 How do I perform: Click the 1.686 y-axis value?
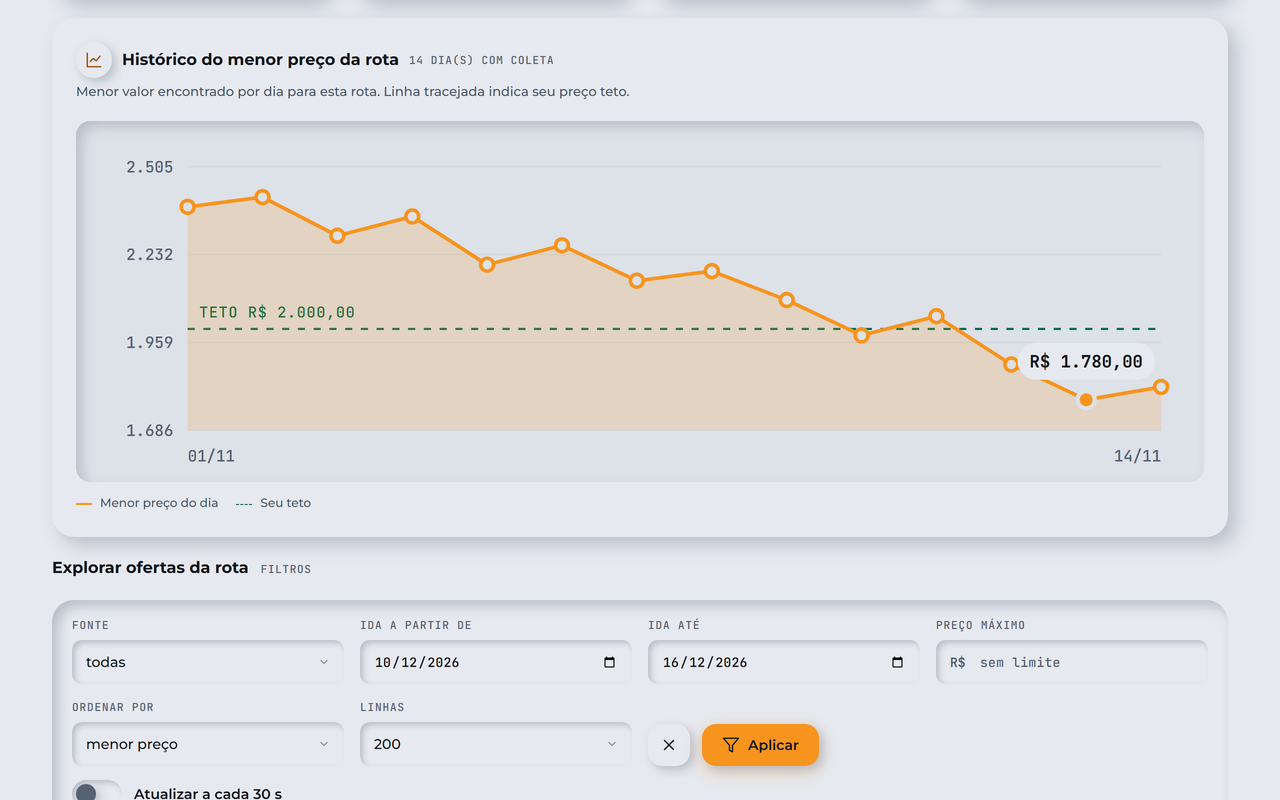150,431
